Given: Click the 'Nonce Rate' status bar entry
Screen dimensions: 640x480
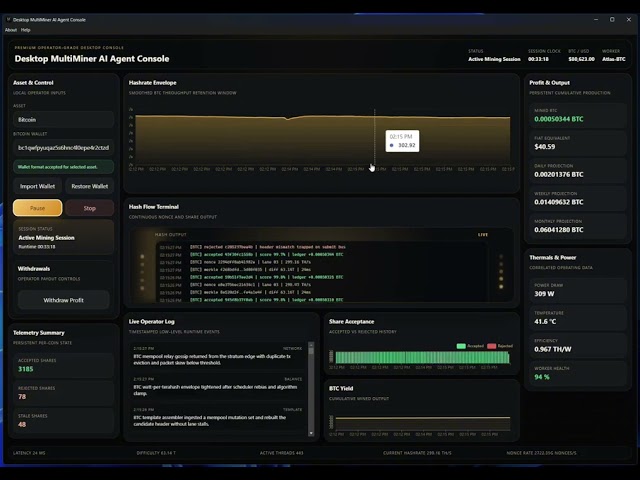Looking at the screenshot, I should tap(541, 453).
